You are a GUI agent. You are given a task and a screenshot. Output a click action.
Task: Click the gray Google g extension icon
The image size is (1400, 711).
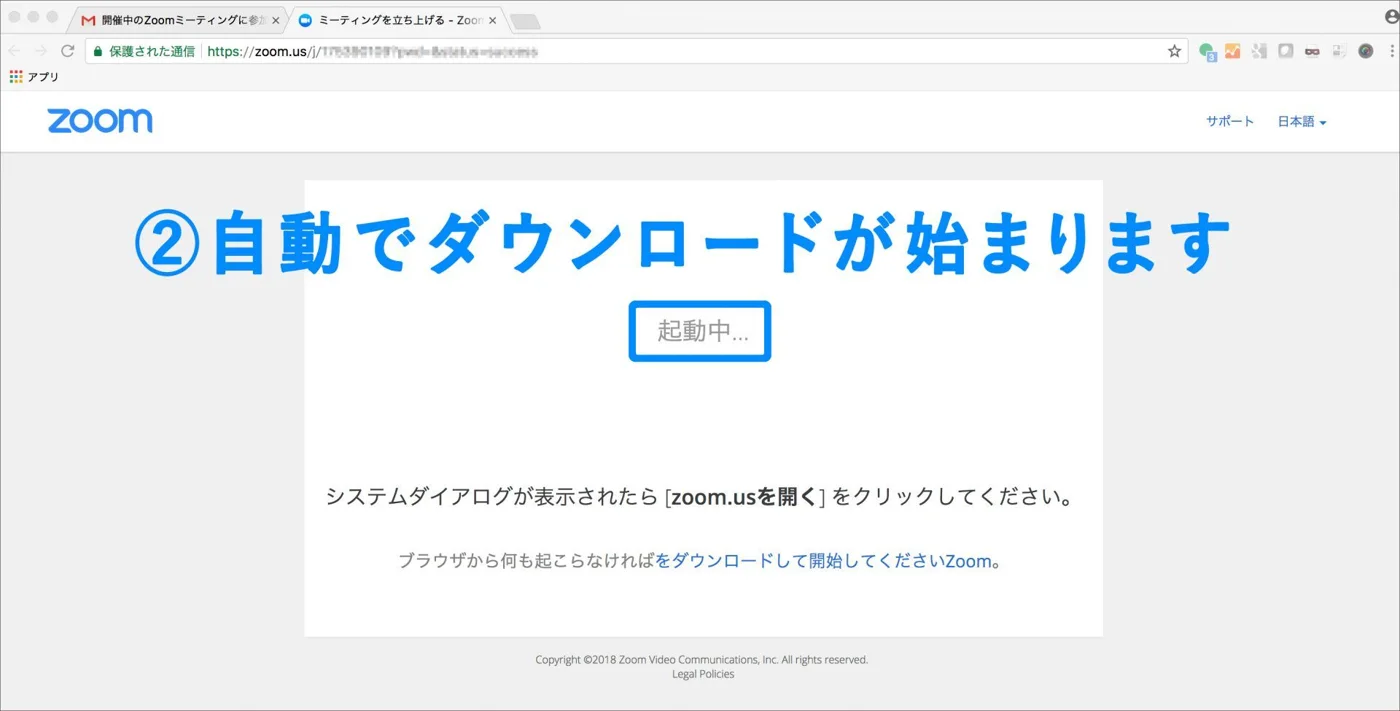coord(1260,51)
